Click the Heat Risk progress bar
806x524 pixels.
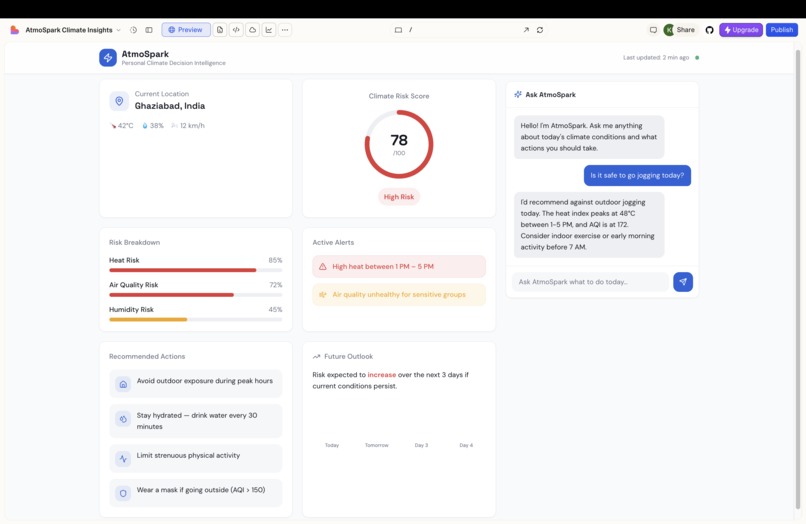tap(195, 270)
